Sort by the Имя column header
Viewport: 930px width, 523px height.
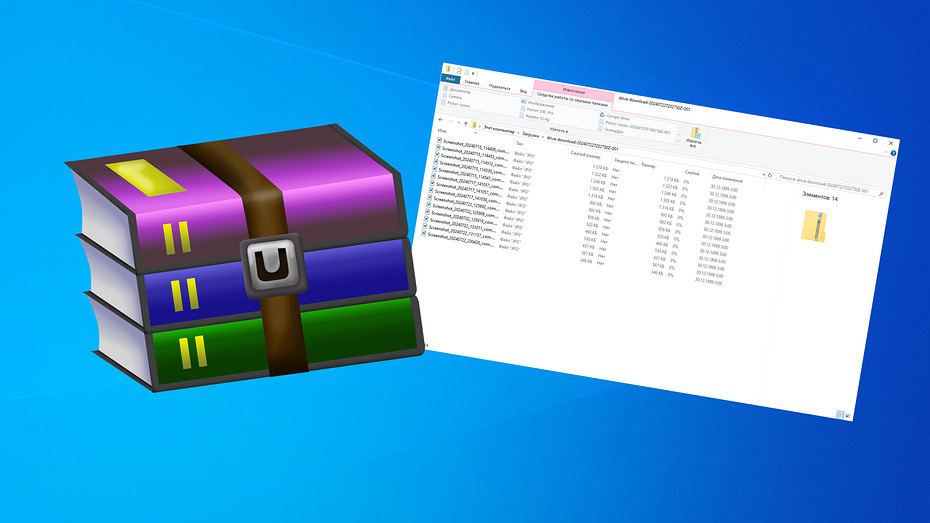click(442, 130)
